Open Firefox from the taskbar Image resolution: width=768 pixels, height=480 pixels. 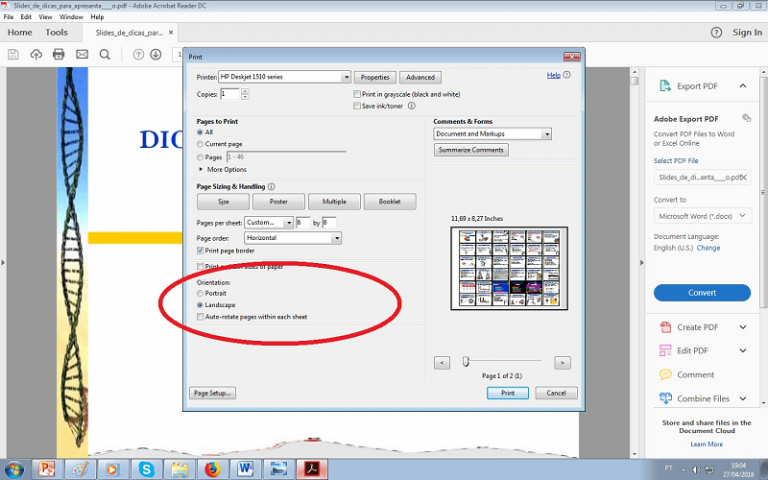pyautogui.click(x=211, y=468)
